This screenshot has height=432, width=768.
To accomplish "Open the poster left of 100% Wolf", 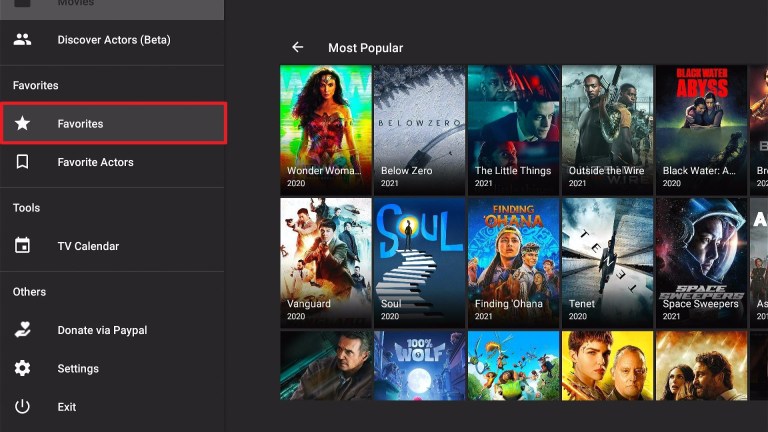I will point(326,365).
